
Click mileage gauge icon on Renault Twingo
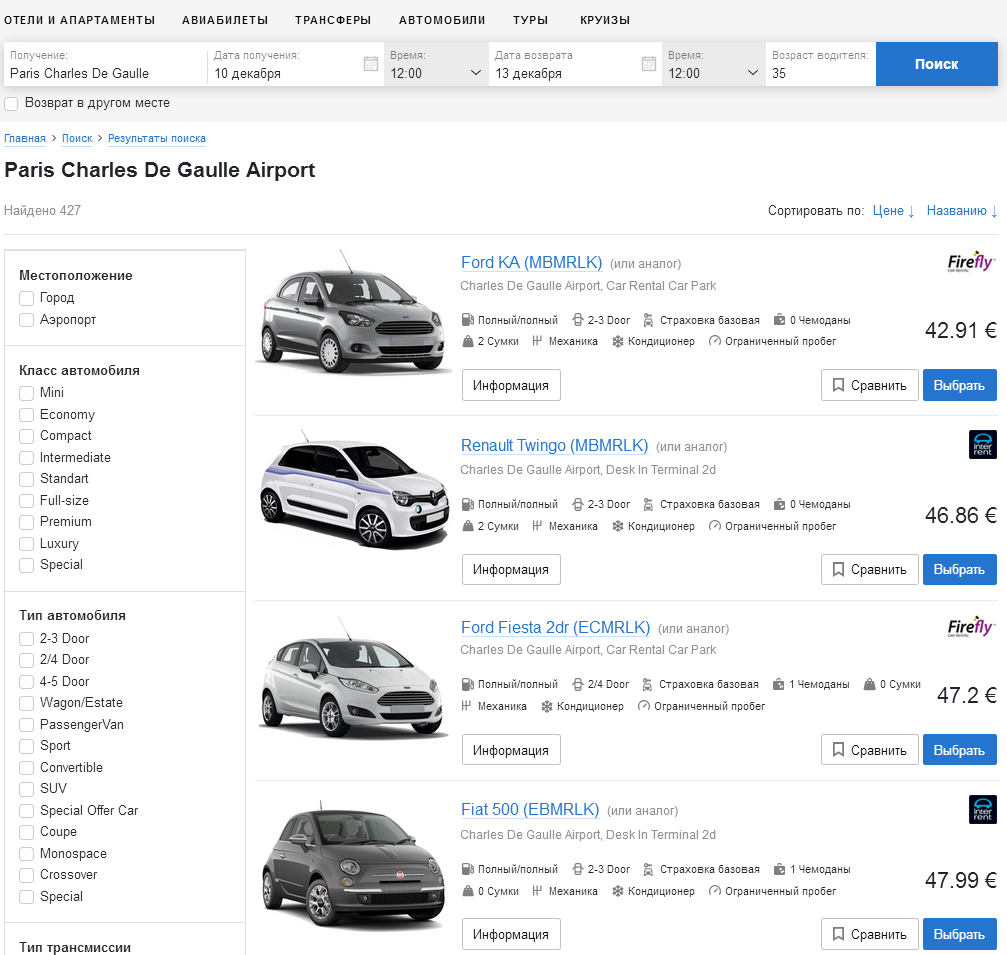tap(714, 526)
